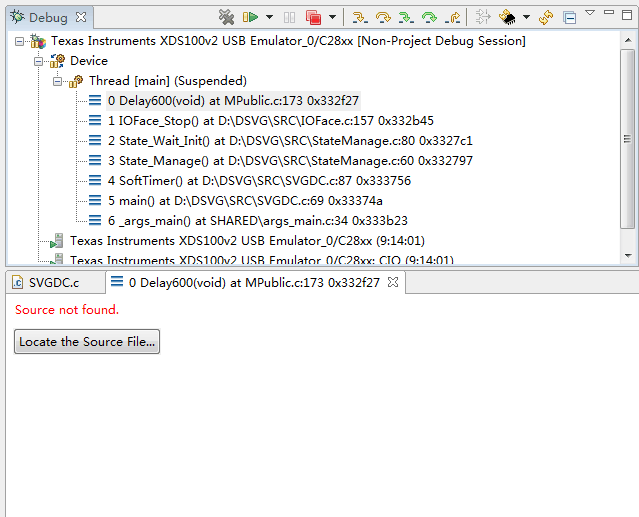The height and width of the screenshot is (517, 639).
Task: Click the Remove All Terminated launches icon
Action: point(226,17)
